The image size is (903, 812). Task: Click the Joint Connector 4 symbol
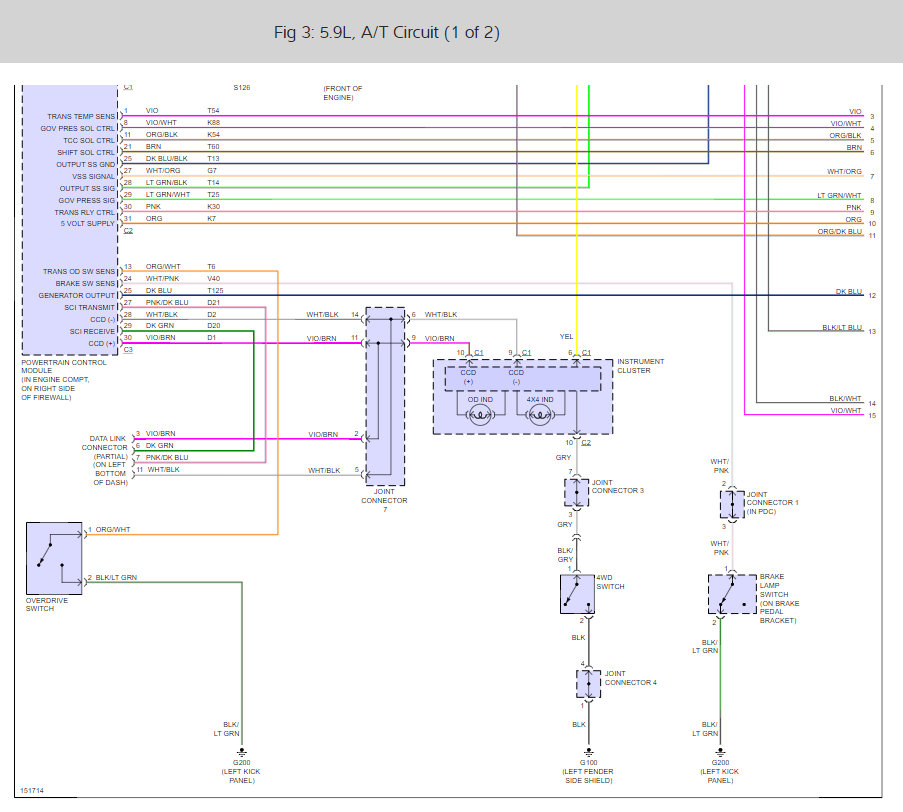click(588, 684)
